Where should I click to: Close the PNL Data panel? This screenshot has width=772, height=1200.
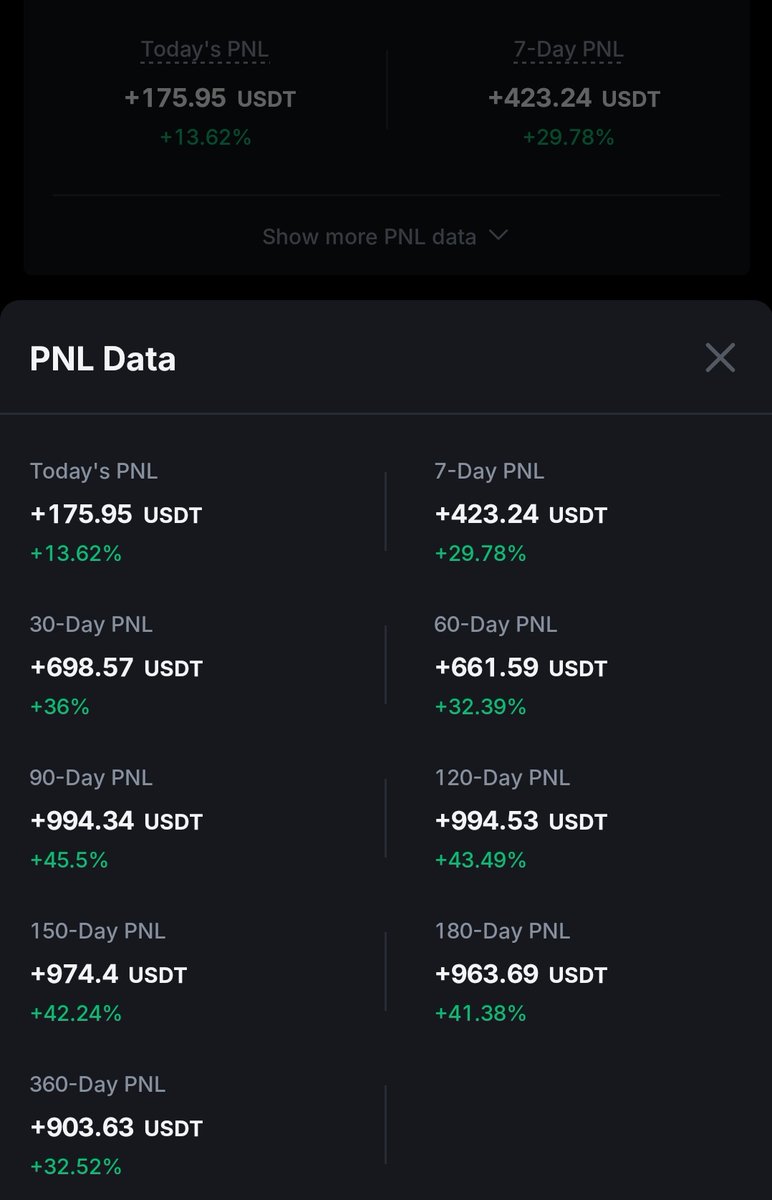tap(720, 358)
